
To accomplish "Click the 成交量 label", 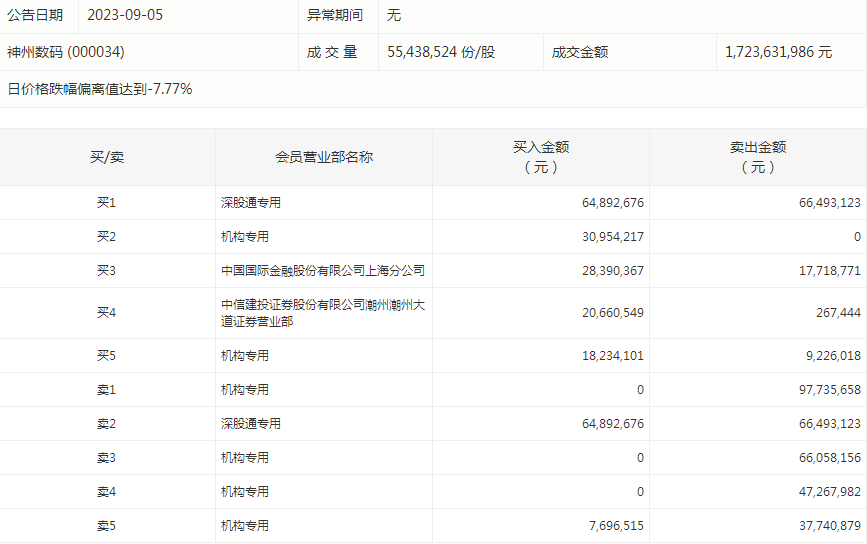I will (x=332, y=52).
